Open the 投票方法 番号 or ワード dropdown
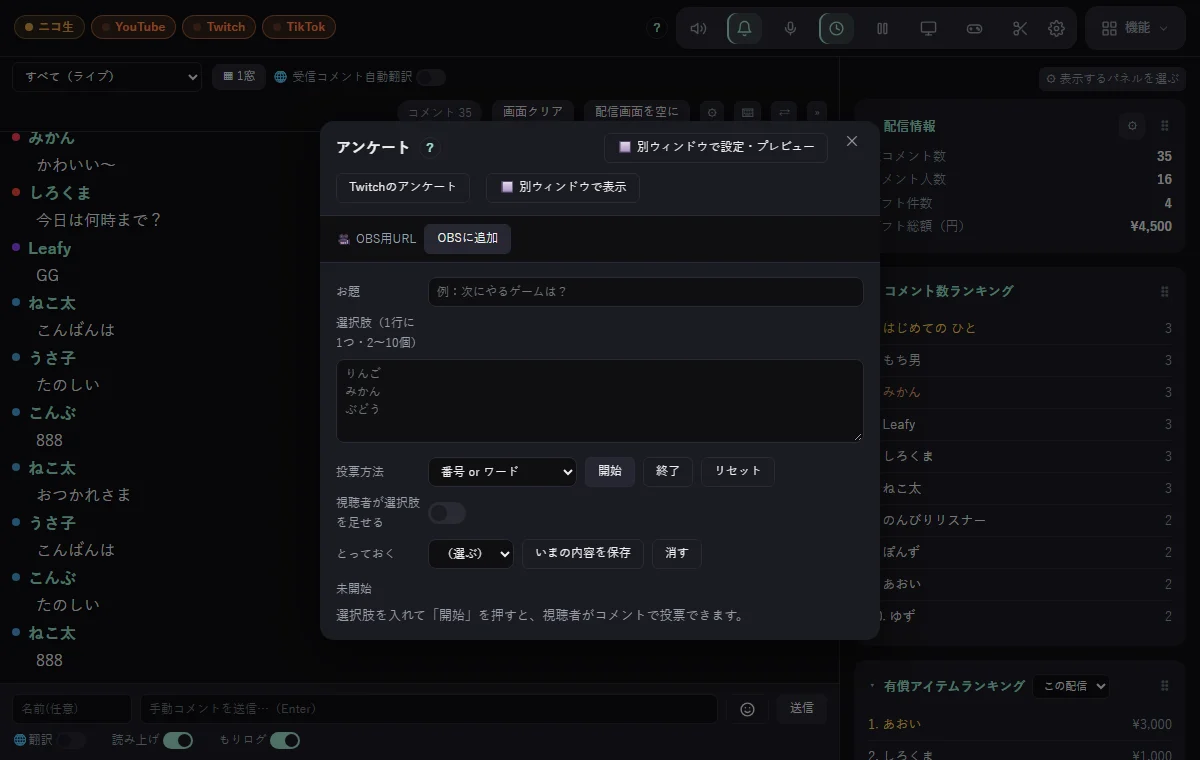 pos(502,472)
